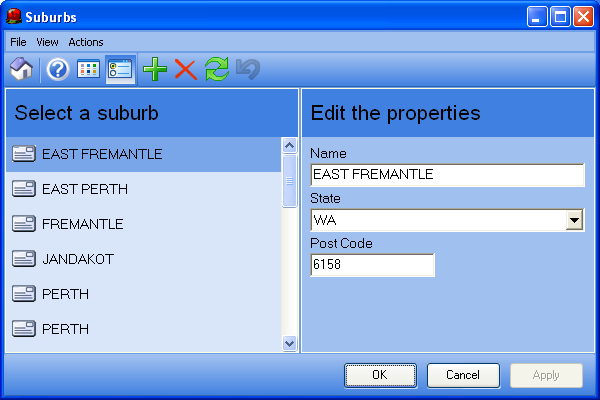Add a new suburb with the green plus
600x400 pixels.
[155, 69]
